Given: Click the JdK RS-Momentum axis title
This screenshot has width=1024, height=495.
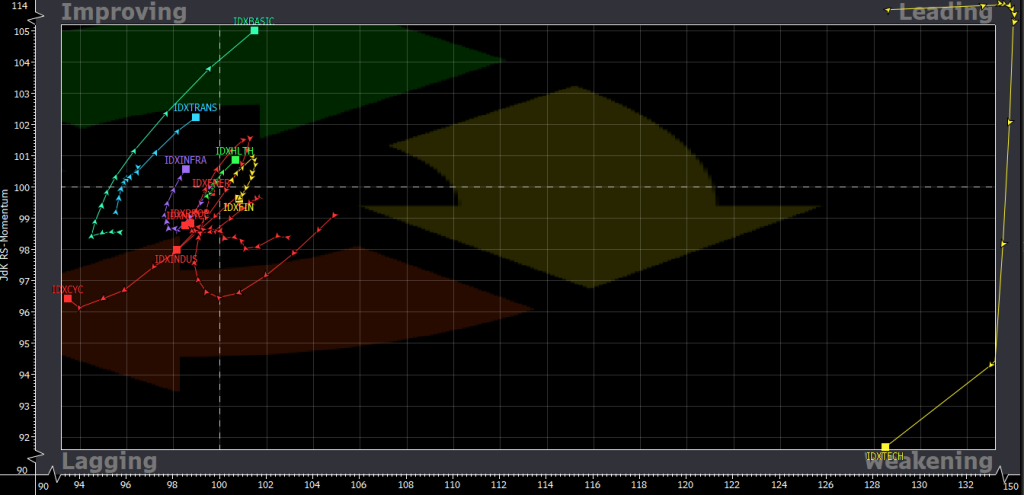Looking at the screenshot, I should click(5, 235).
